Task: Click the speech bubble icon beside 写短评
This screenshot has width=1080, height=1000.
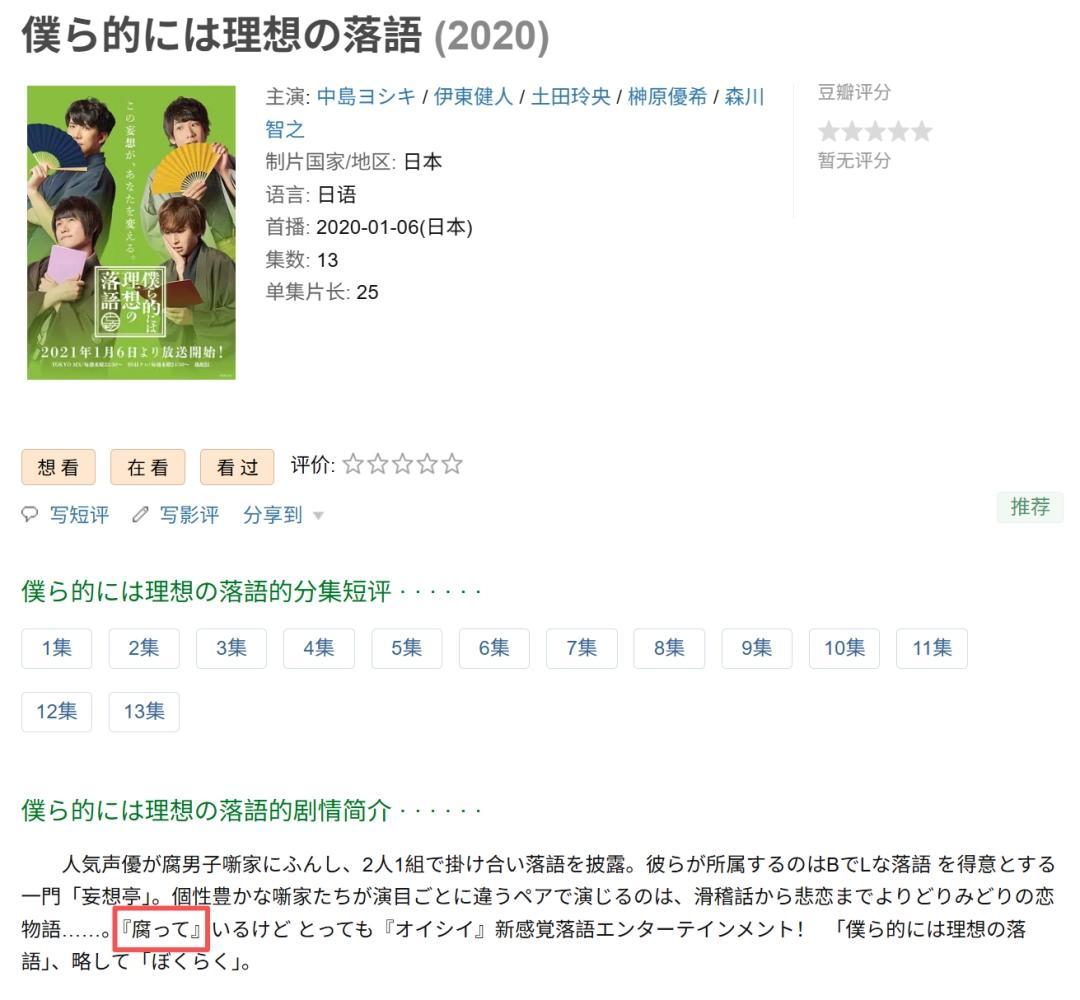Action: pyautogui.click(x=30, y=514)
